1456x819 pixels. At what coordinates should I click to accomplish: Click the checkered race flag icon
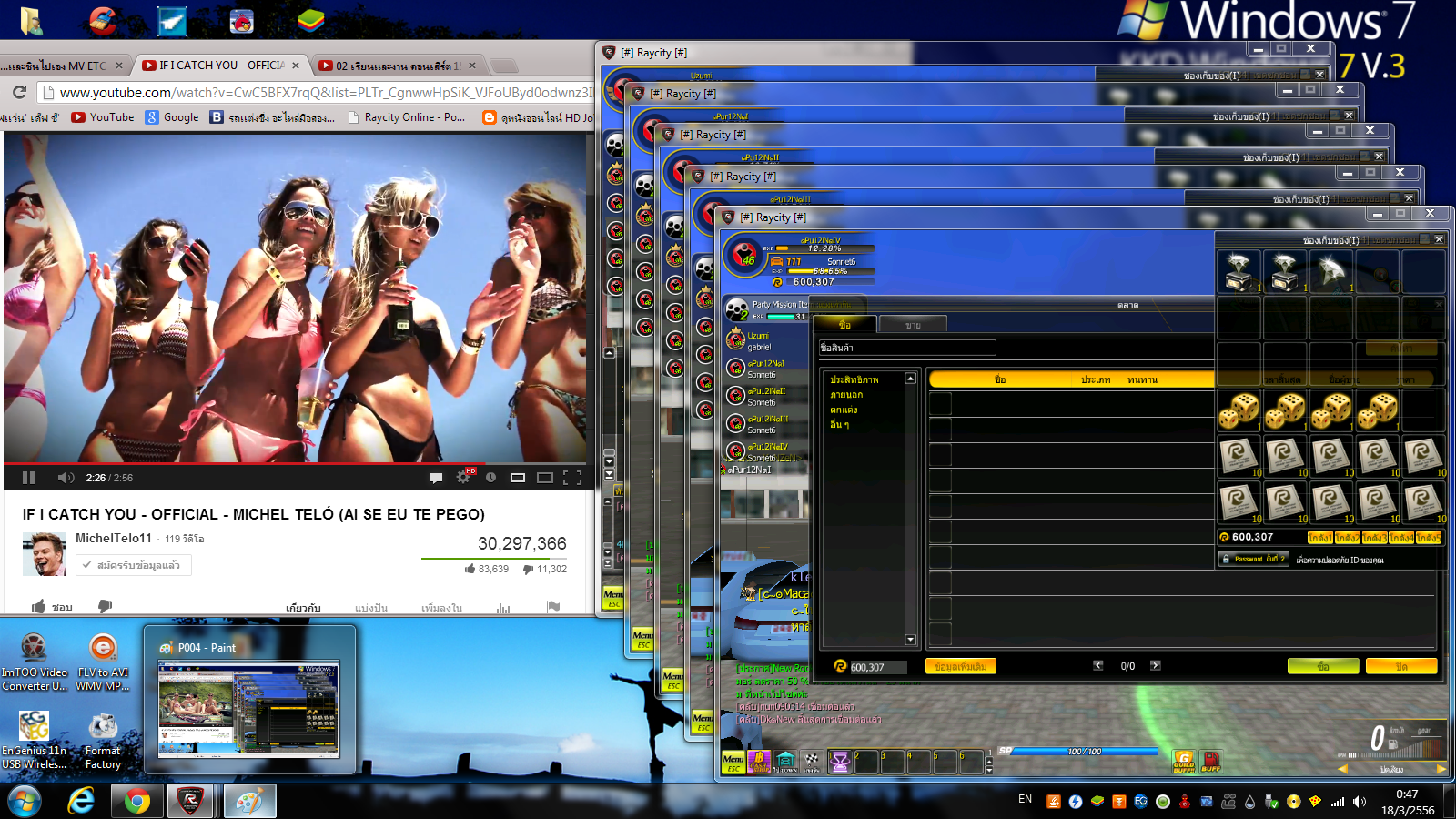click(811, 762)
